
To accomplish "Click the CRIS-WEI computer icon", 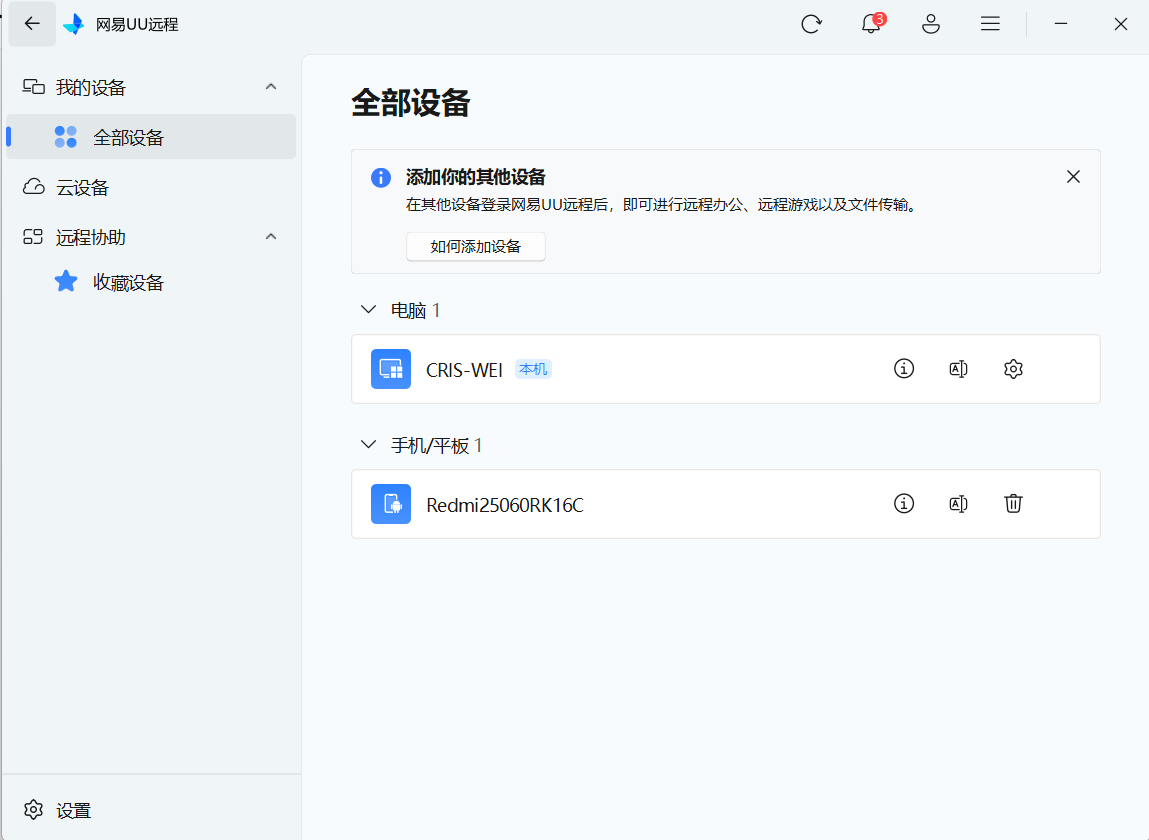I will pyautogui.click(x=391, y=369).
